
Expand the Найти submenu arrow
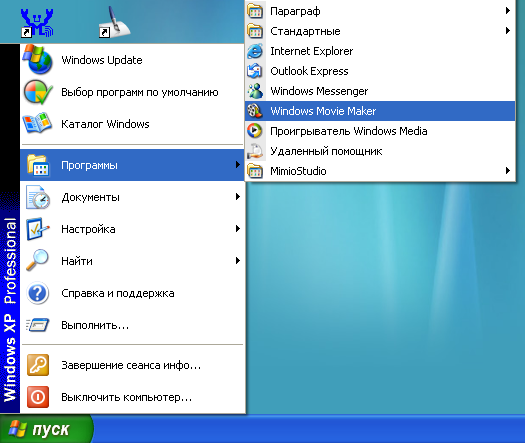237,261
